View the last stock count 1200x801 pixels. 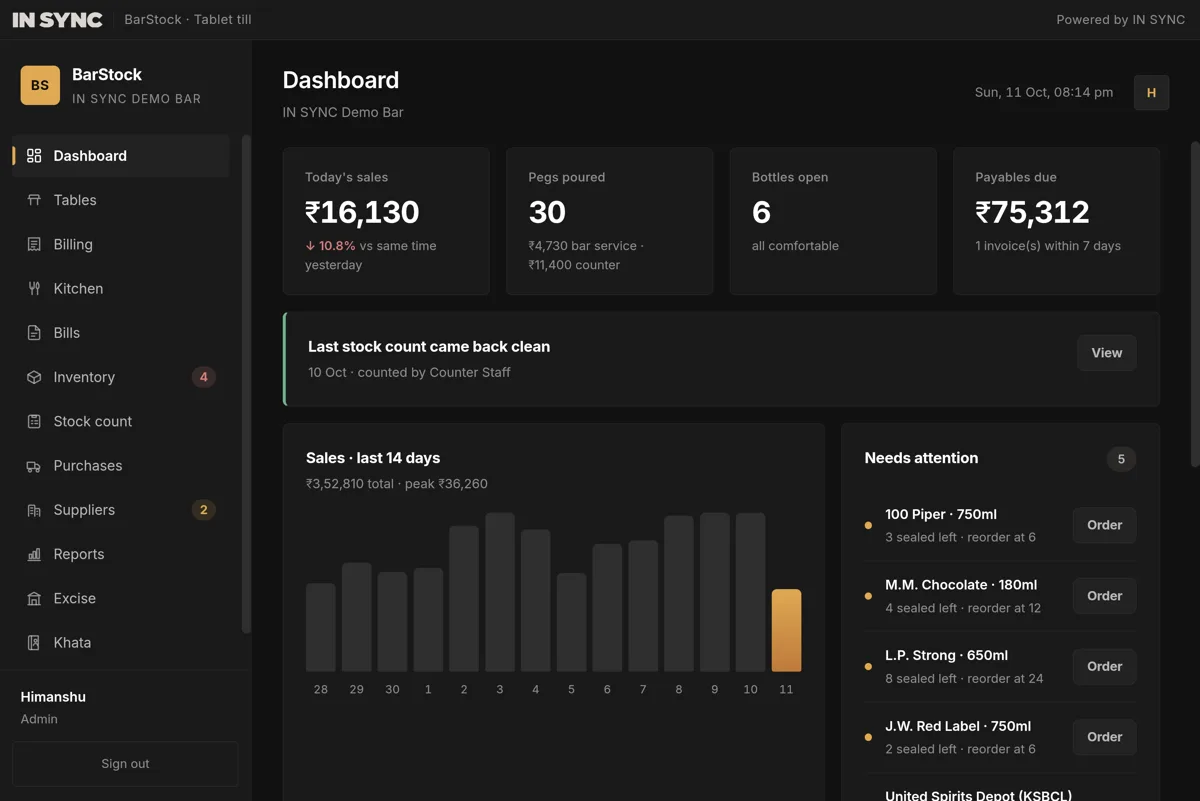point(1106,353)
